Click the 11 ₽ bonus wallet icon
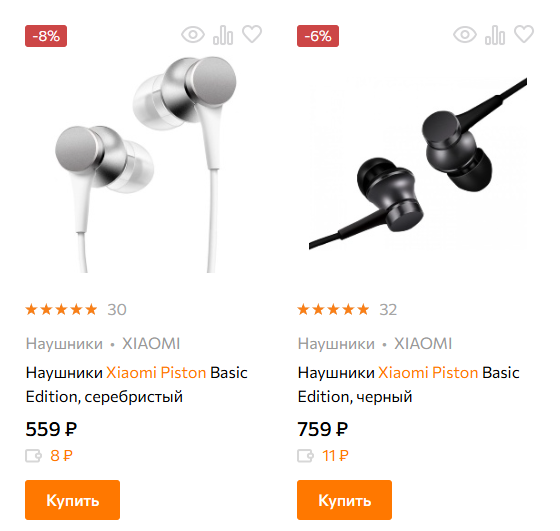This screenshot has height=531, width=560. click(306, 456)
